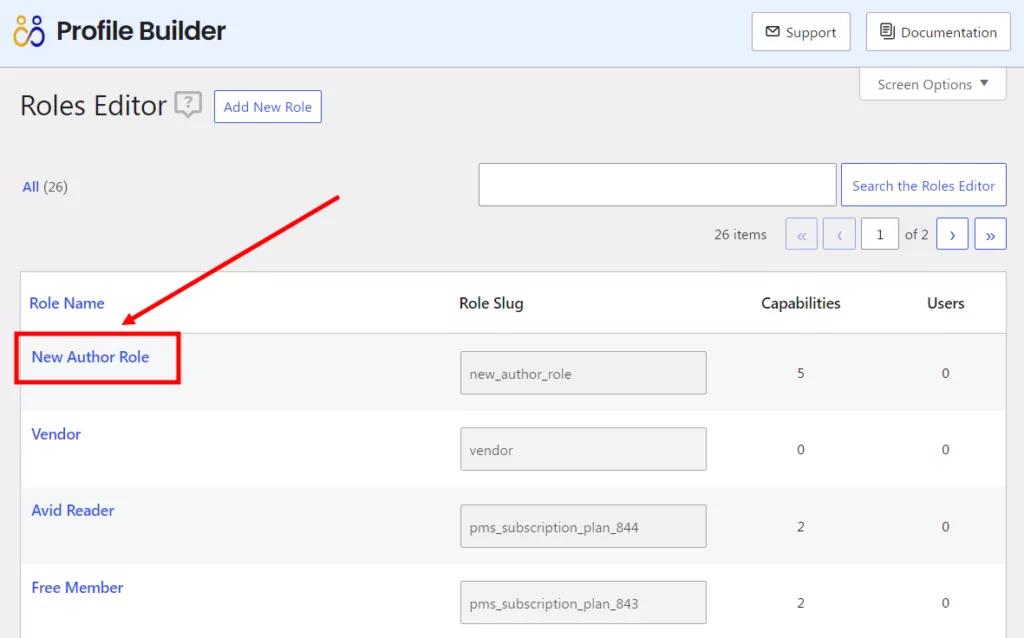
Task: Click the Free Member row users count
Action: click(x=945, y=603)
